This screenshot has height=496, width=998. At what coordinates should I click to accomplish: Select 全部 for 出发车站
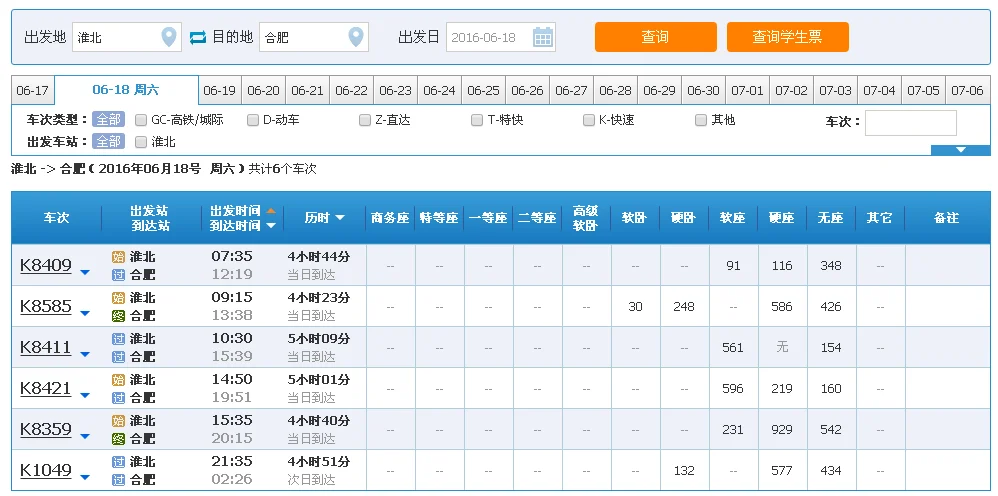coord(108,141)
